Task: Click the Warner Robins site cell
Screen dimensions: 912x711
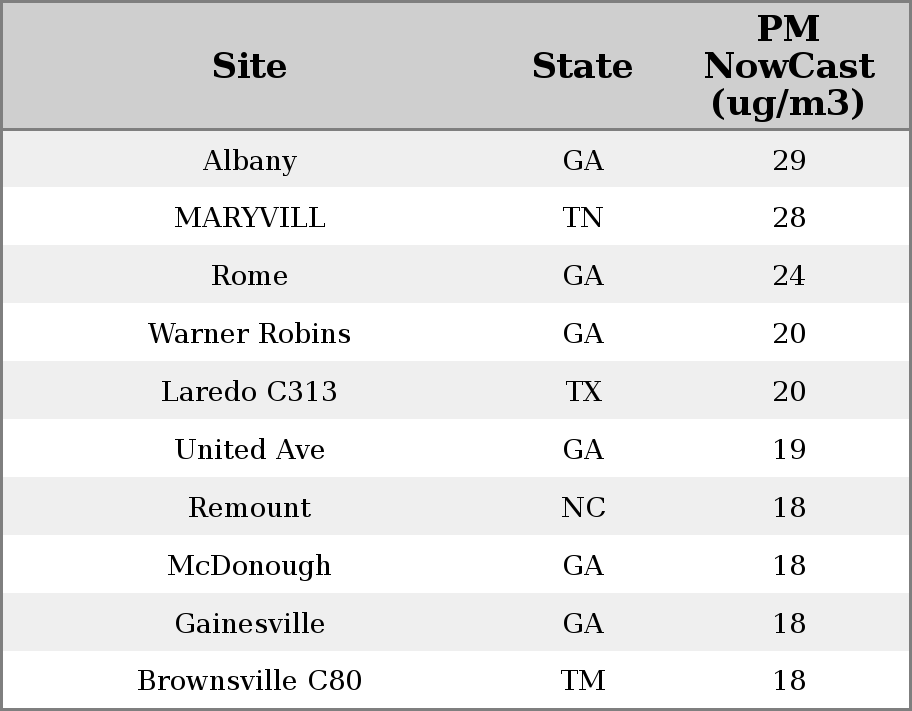Action: coord(250,333)
